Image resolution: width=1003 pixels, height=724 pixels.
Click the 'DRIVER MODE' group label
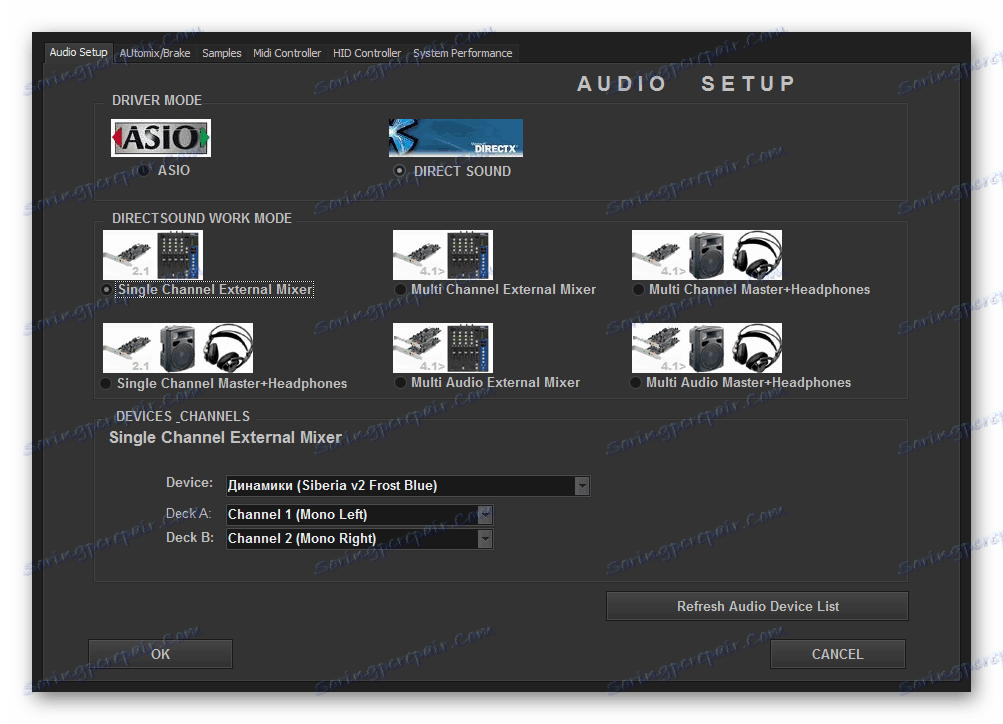[x=157, y=100]
